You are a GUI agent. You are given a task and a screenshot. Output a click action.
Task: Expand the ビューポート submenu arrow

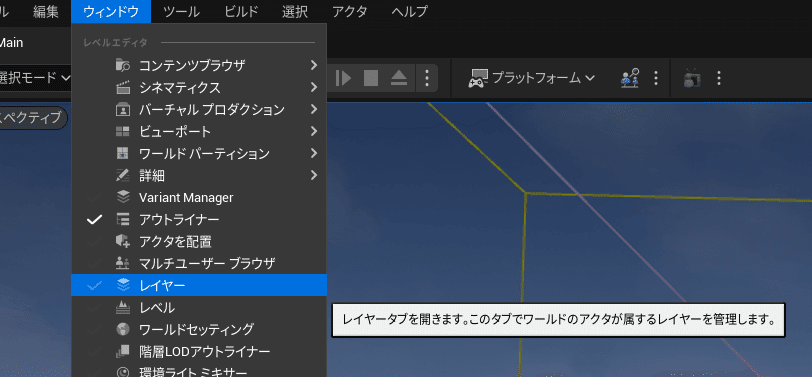[314, 131]
